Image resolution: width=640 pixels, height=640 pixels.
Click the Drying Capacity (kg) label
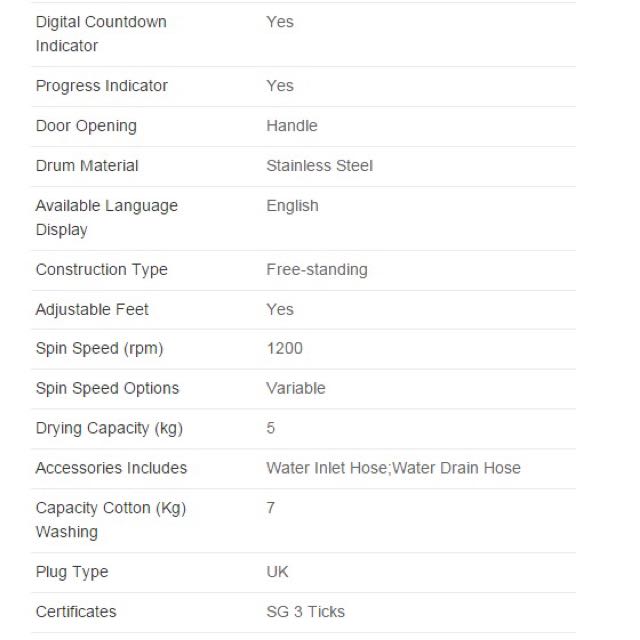[109, 429]
